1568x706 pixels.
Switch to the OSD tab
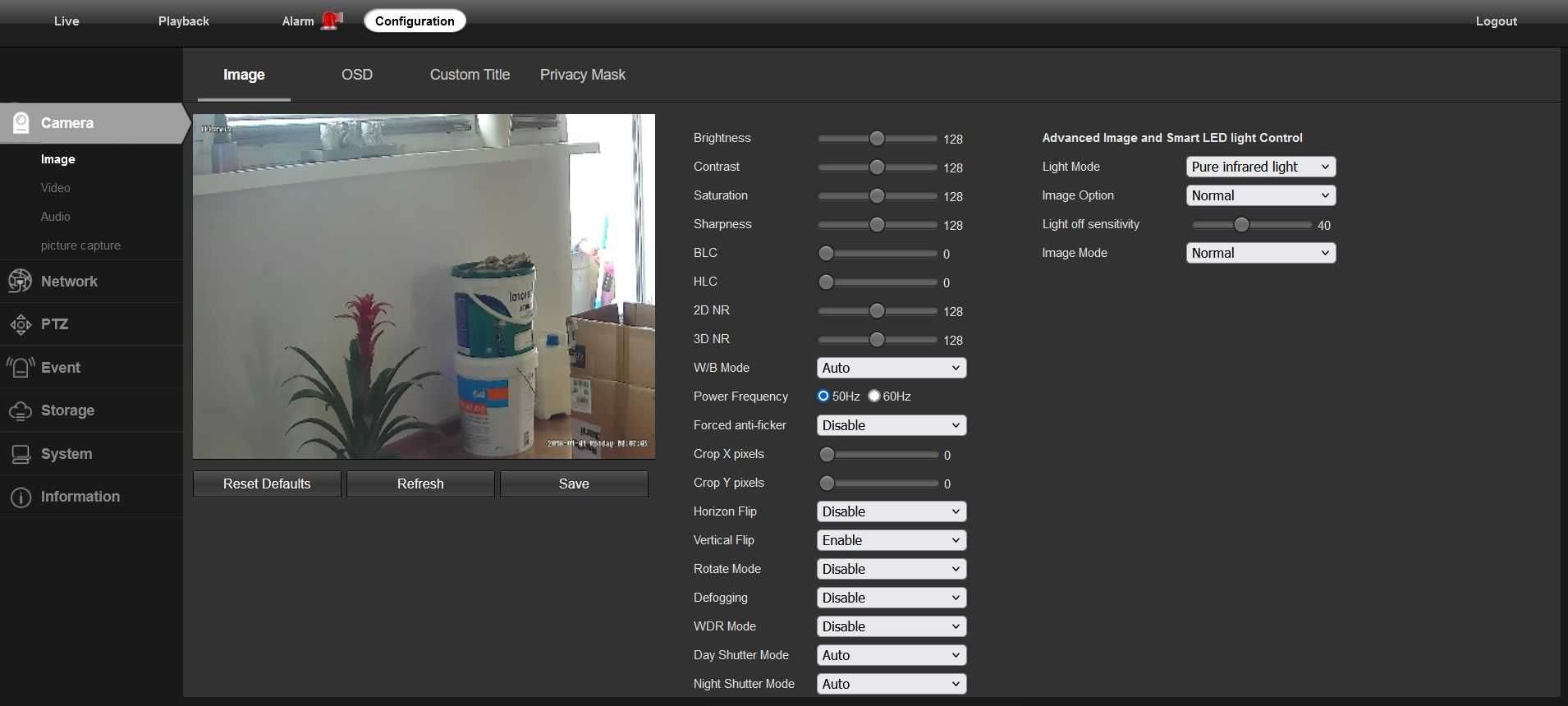pyautogui.click(x=357, y=75)
